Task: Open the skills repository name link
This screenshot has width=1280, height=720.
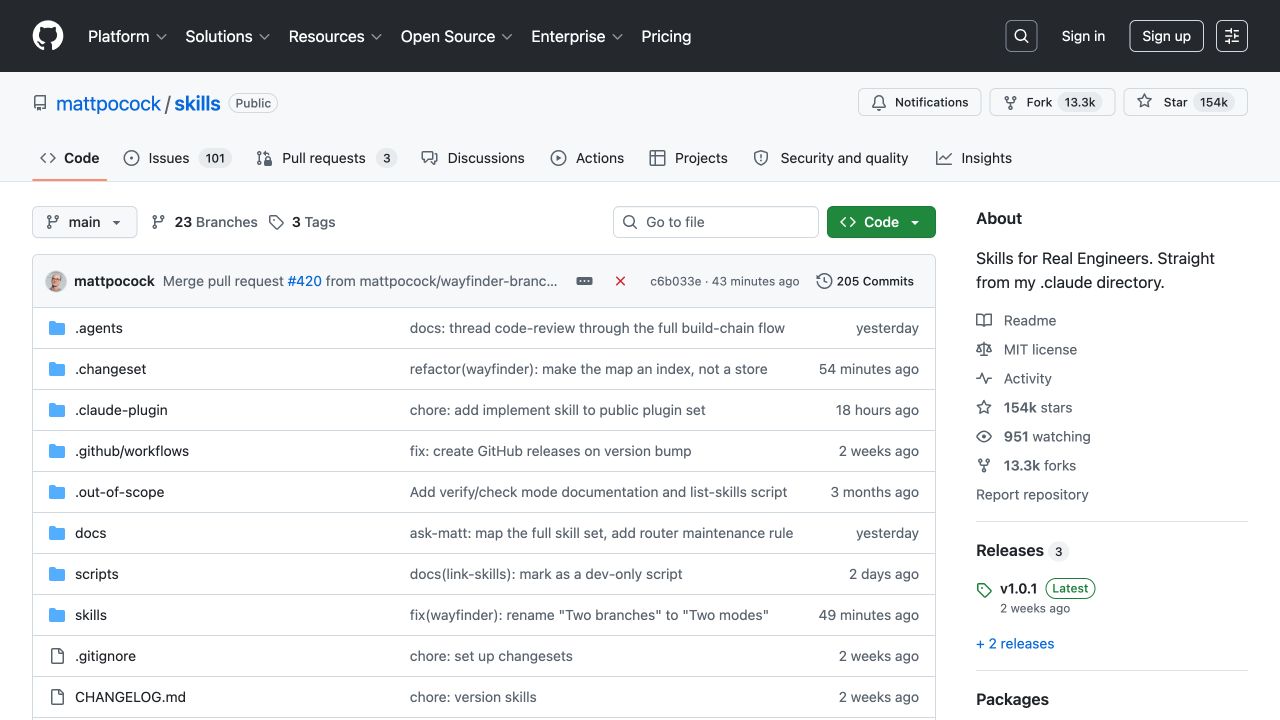Action: click(197, 103)
